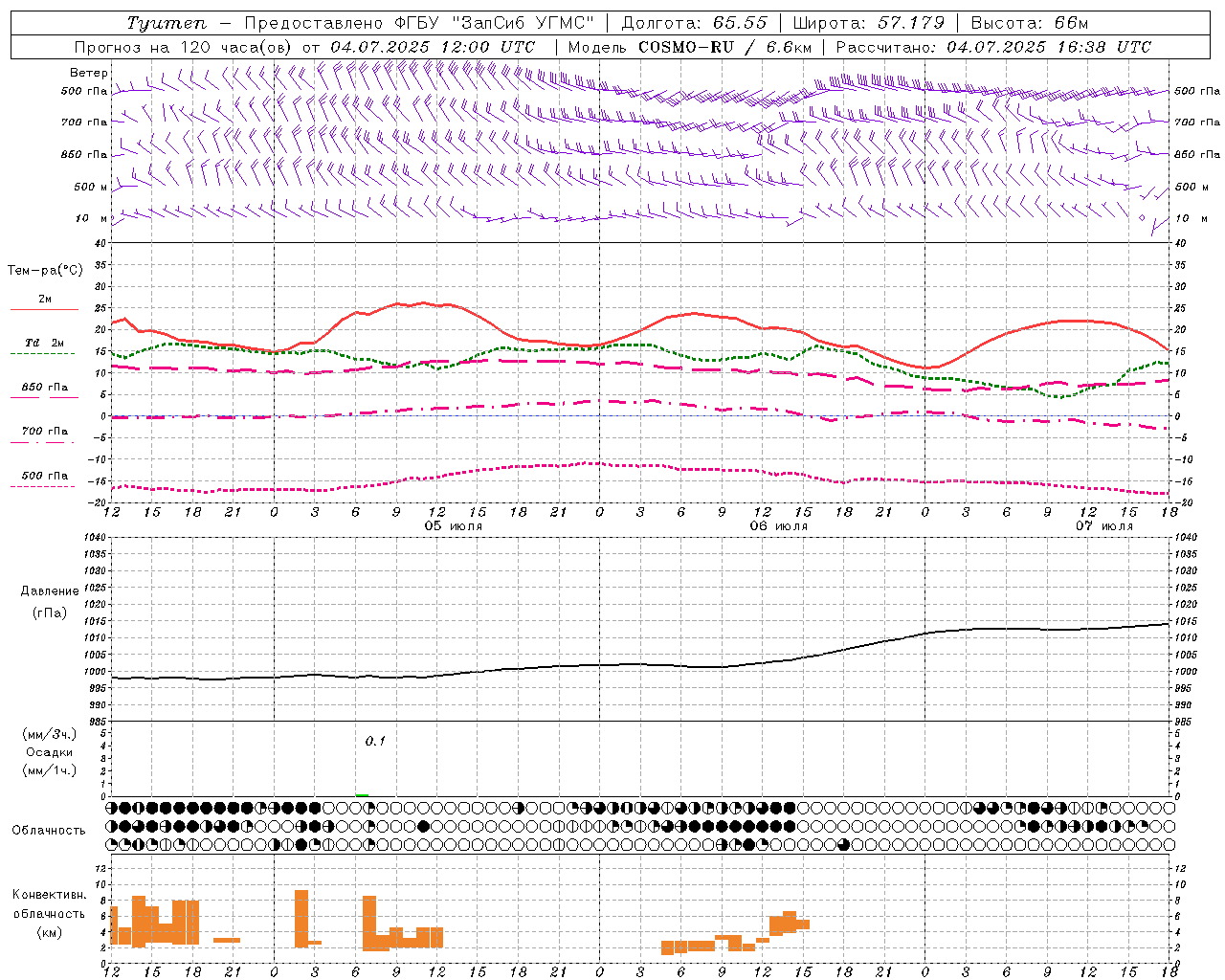The width and height of the screenshot is (1225, 980).
Task: Click the "Тем-ра(°C)" axis title
Action: point(45,271)
